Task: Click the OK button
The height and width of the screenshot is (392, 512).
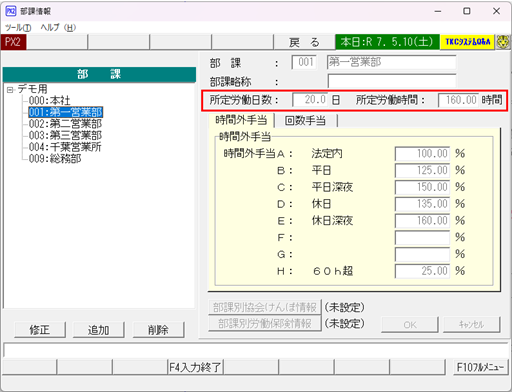Action: (x=410, y=324)
